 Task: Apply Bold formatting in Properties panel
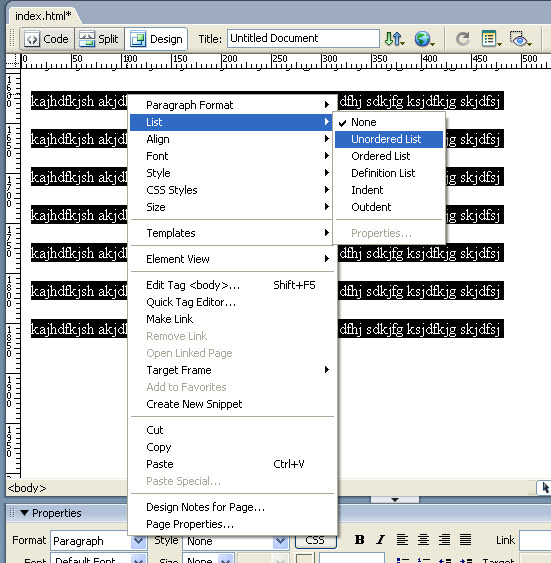(359, 539)
